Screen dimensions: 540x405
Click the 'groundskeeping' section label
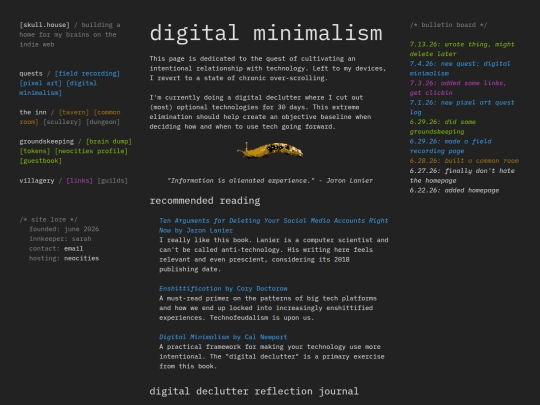(46, 141)
